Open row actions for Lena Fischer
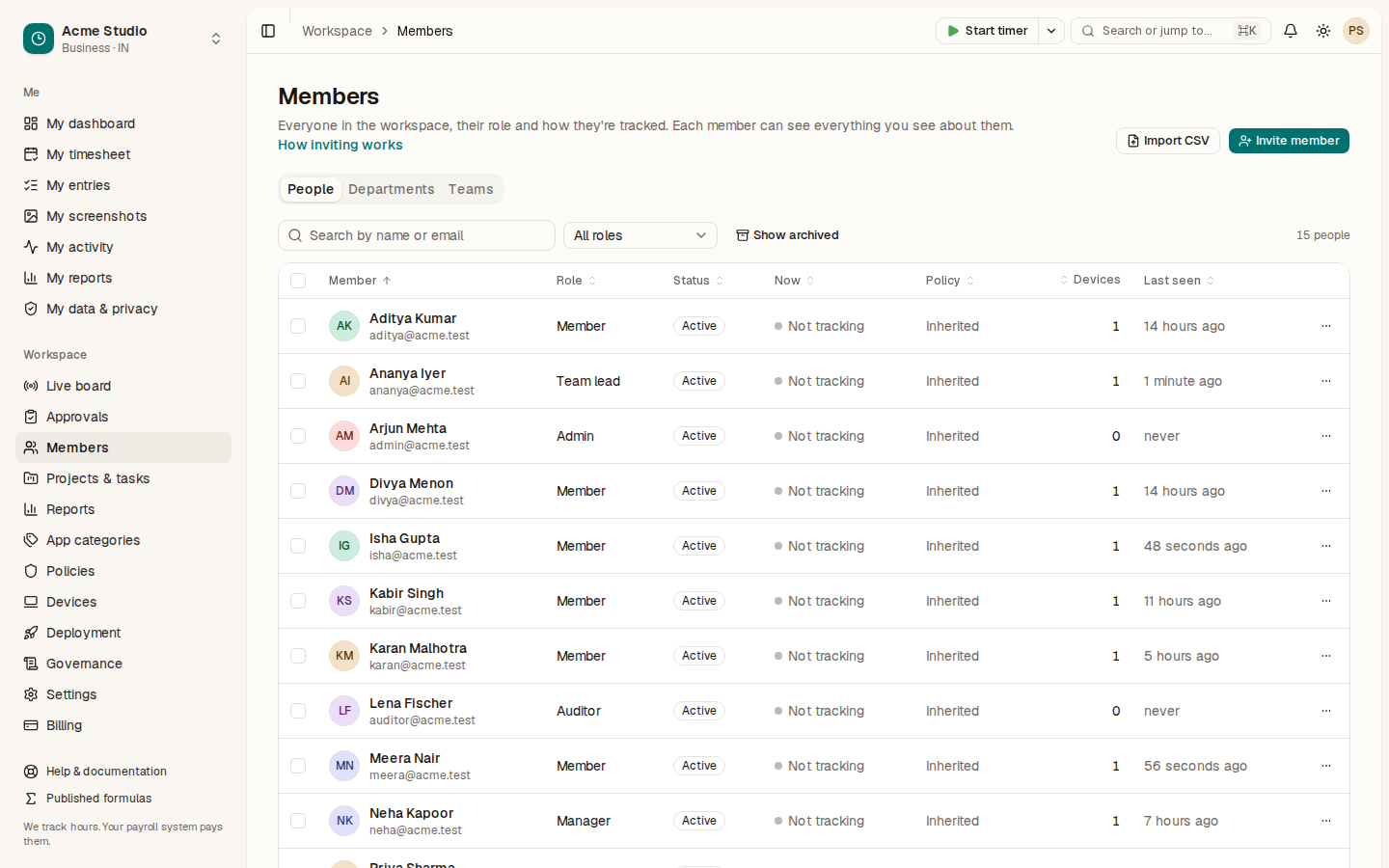 click(1326, 711)
